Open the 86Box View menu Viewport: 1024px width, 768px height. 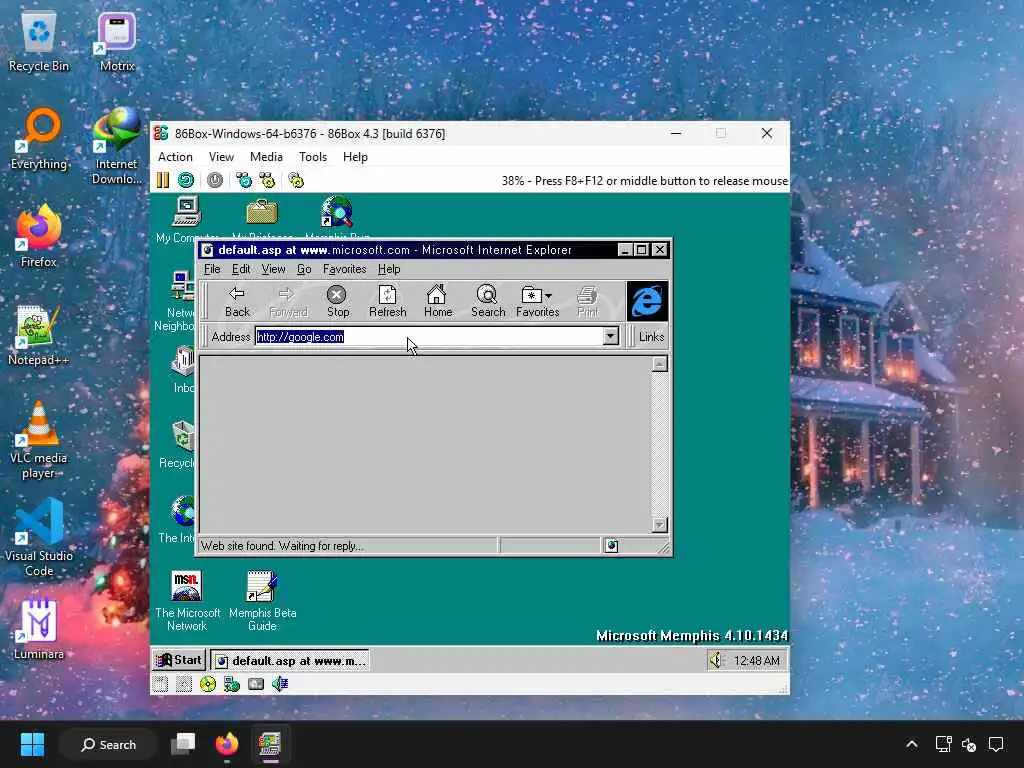click(221, 157)
